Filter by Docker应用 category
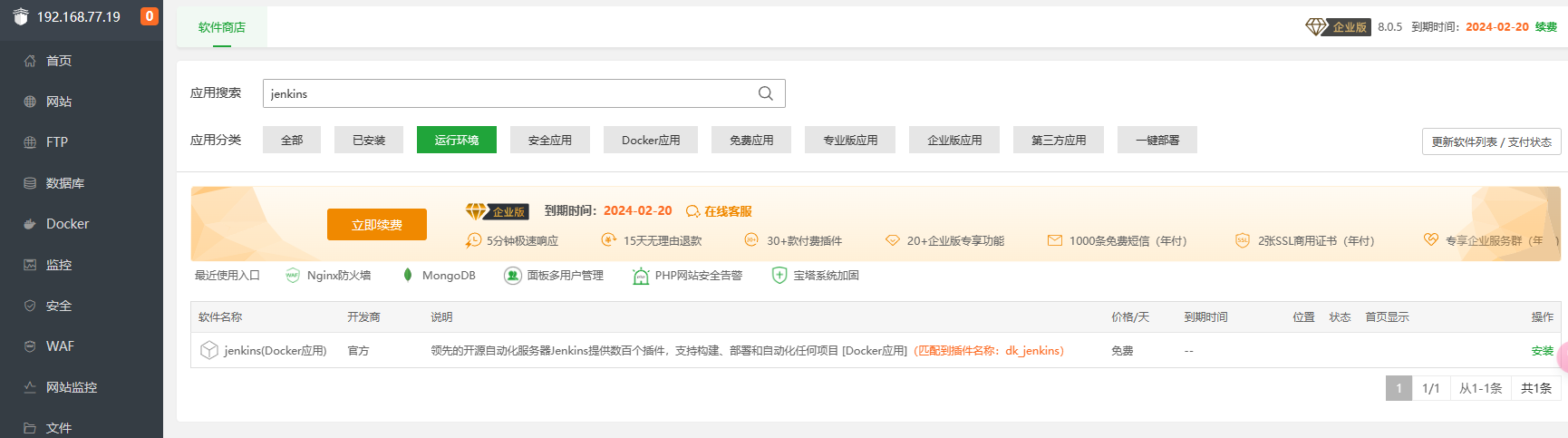1568x438 pixels. [651, 140]
